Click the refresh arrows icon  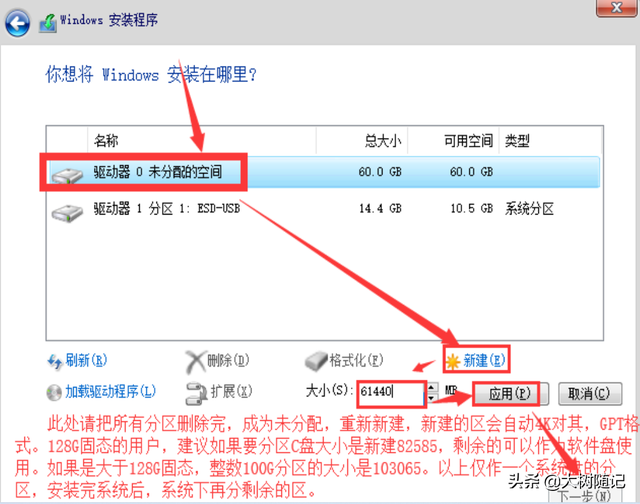(x=55, y=361)
